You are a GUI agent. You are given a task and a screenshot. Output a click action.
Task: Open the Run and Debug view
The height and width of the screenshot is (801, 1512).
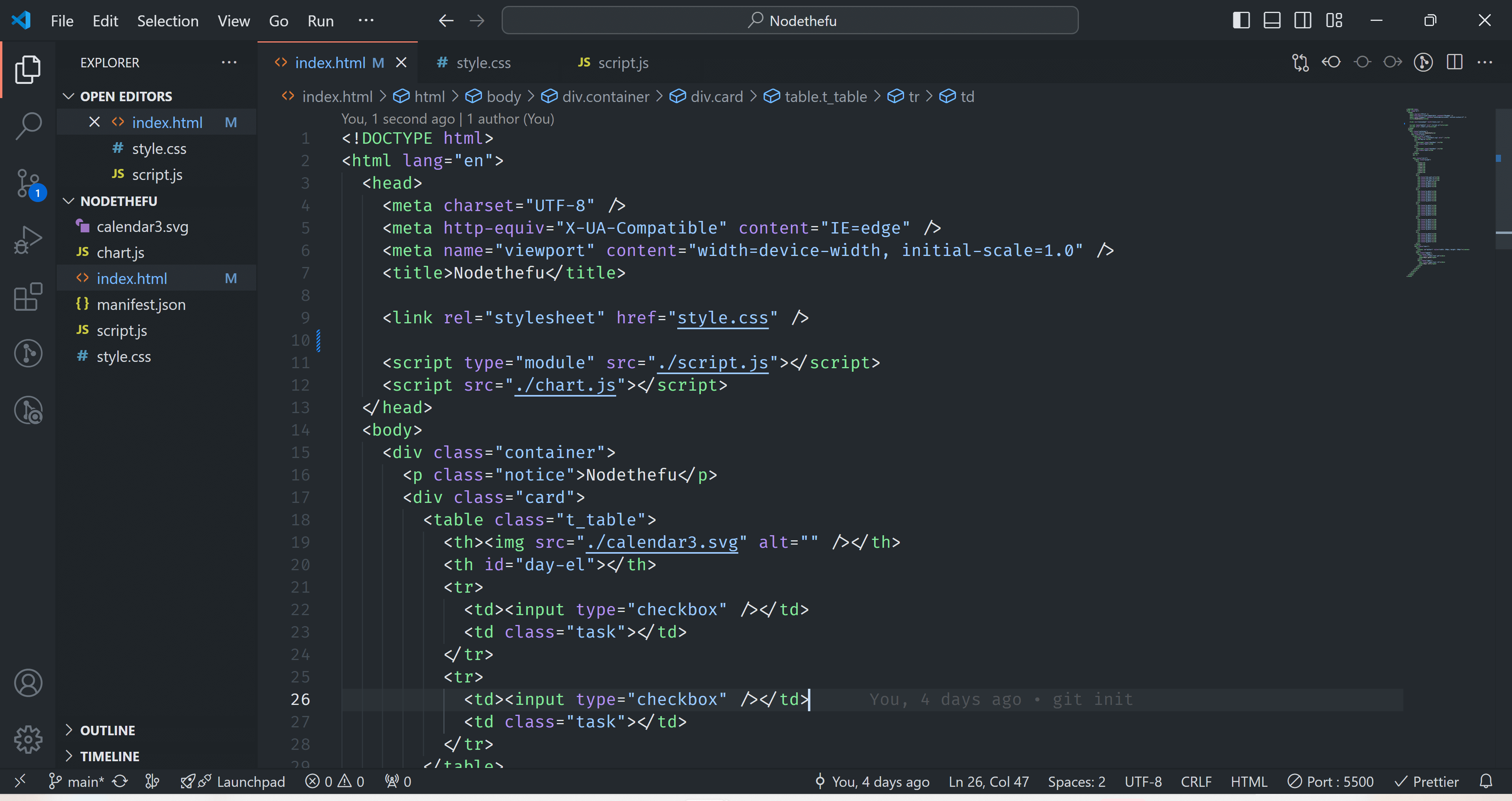[28, 239]
